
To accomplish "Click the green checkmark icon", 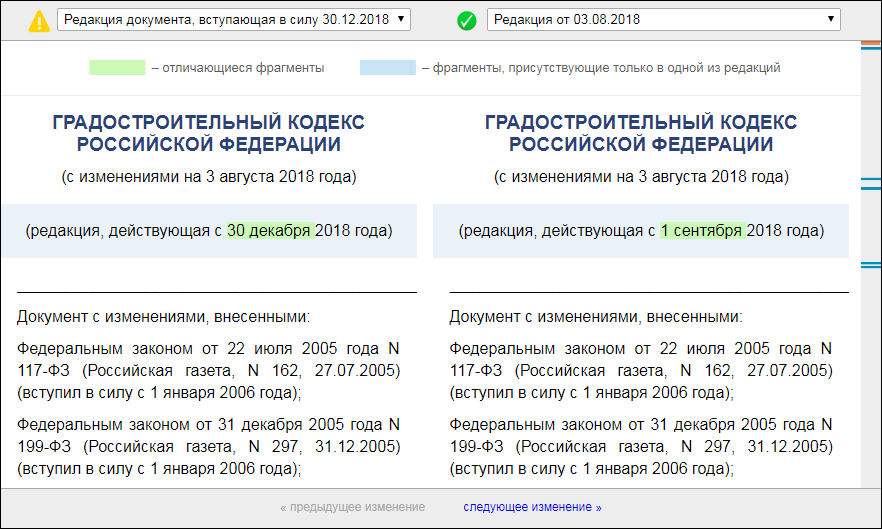I will [466, 20].
